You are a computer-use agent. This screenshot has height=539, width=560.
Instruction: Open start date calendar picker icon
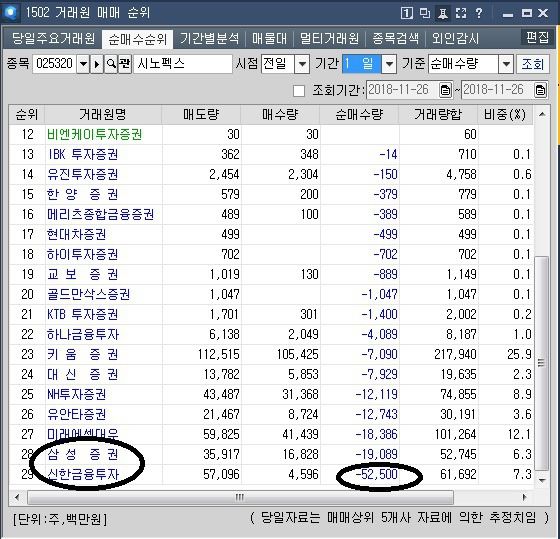[445, 90]
